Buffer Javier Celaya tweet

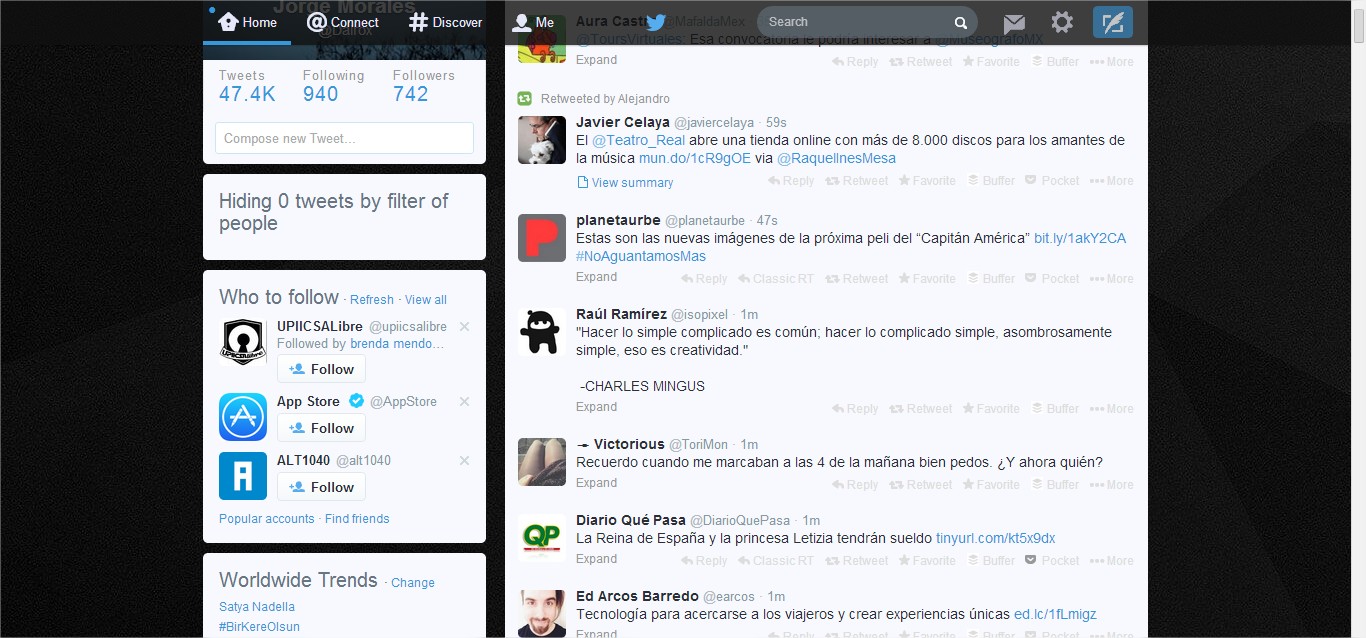991,181
